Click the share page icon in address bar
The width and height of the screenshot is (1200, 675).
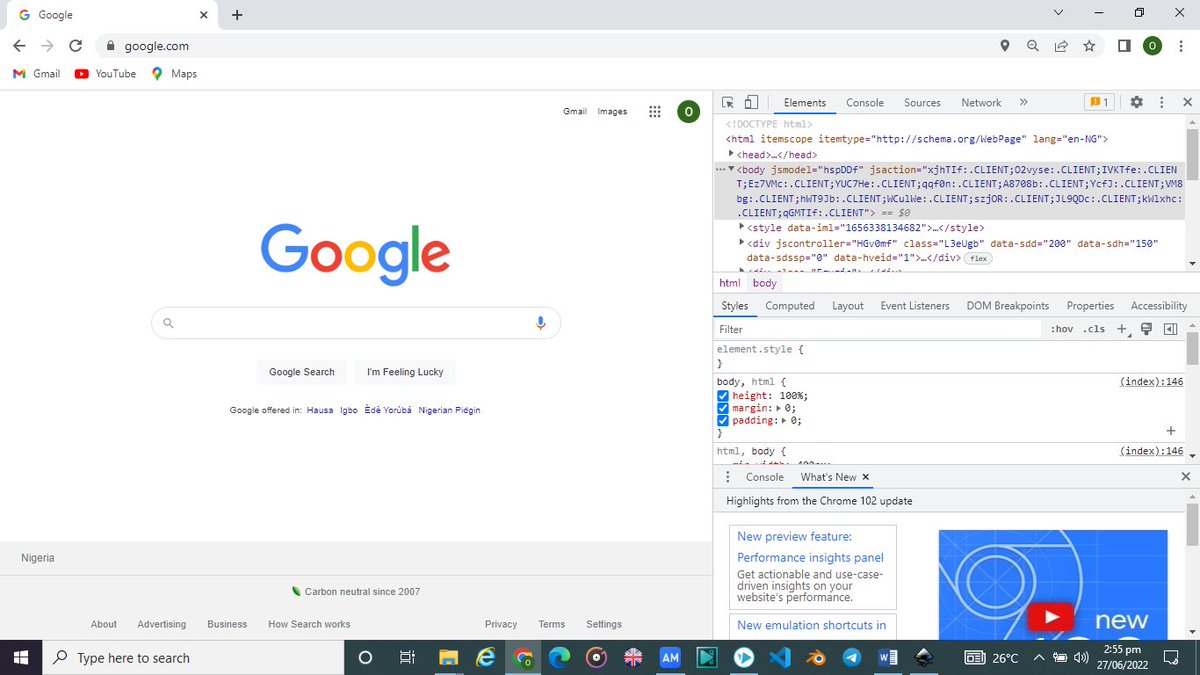click(1061, 46)
